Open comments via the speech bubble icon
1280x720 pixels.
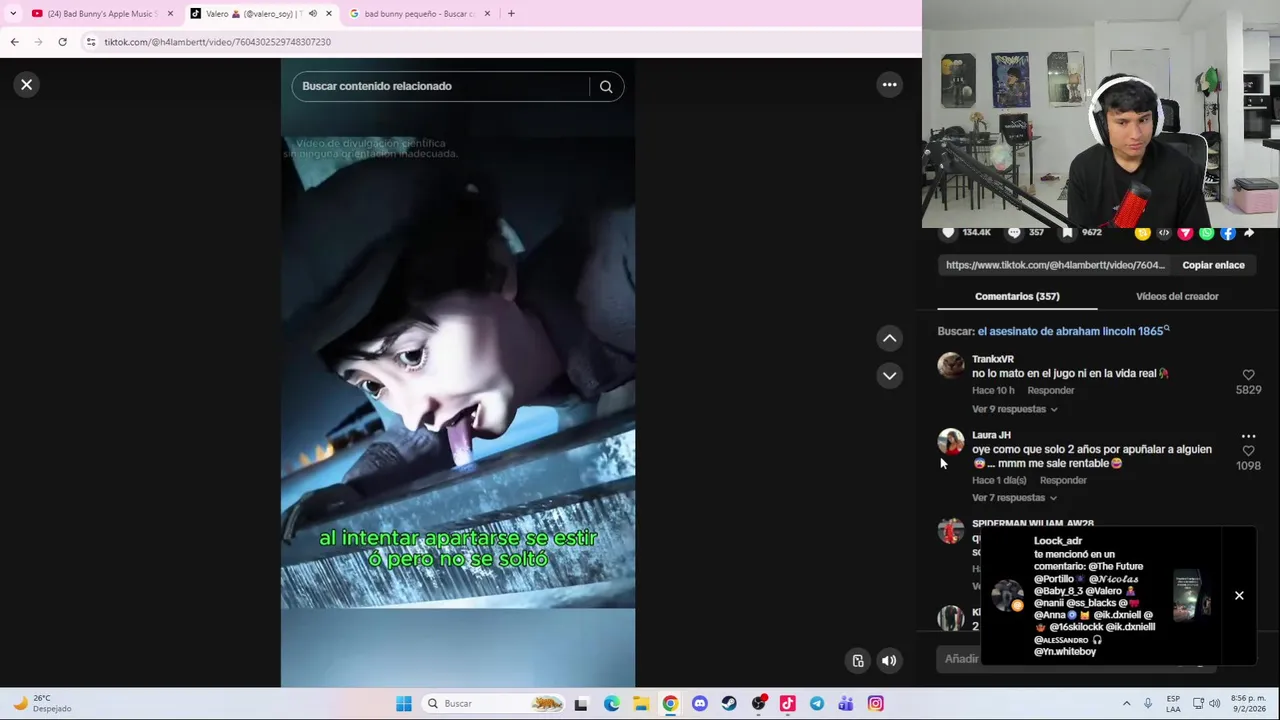coord(1014,232)
